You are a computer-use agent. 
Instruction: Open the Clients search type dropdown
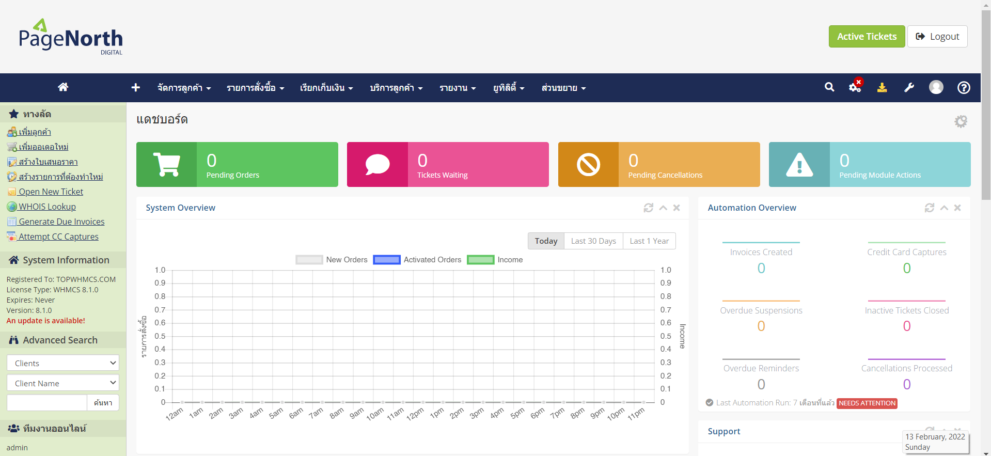[x=63, y=363]
